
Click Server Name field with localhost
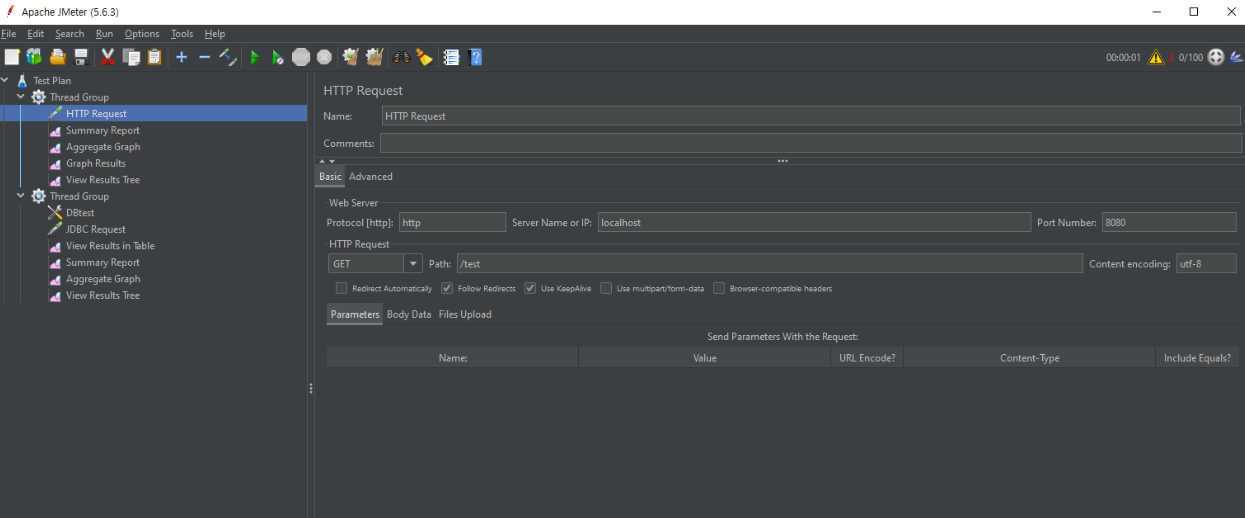coord(813,222)
